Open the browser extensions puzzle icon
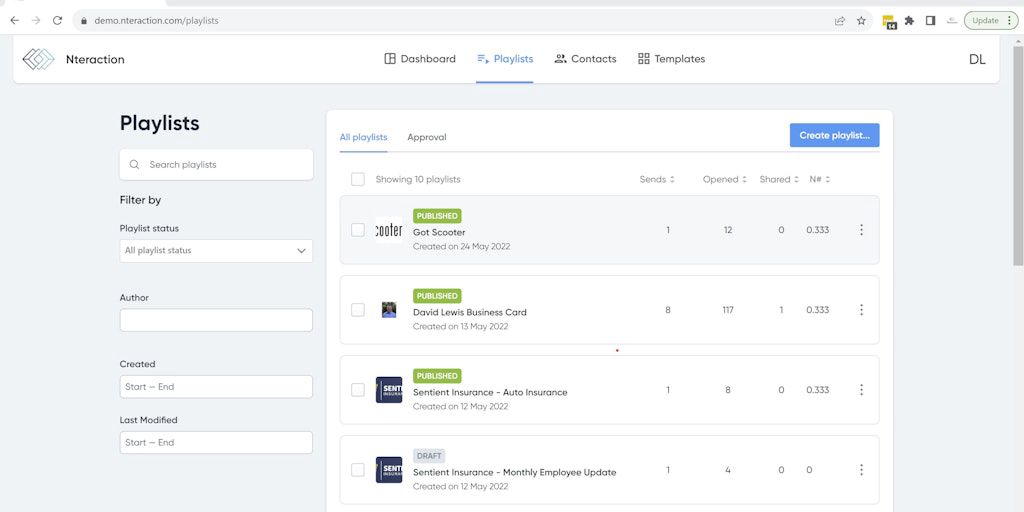The height and width of the screenshot is (512, 1024). coord(909,20)
